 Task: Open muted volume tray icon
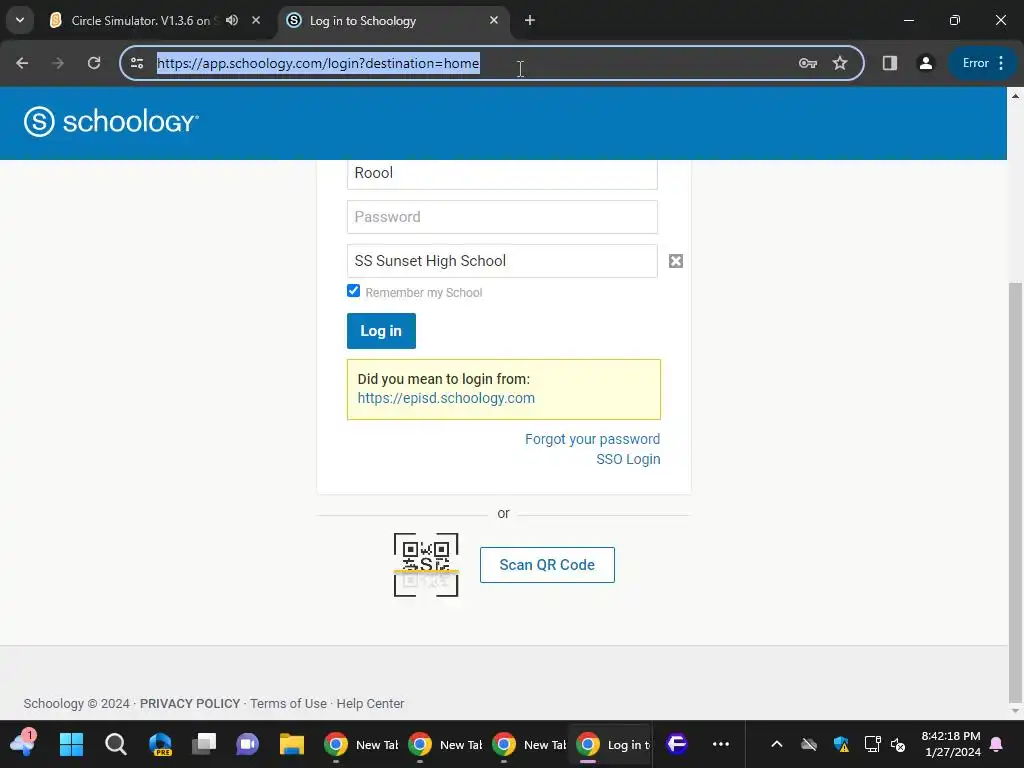(899, 744)
